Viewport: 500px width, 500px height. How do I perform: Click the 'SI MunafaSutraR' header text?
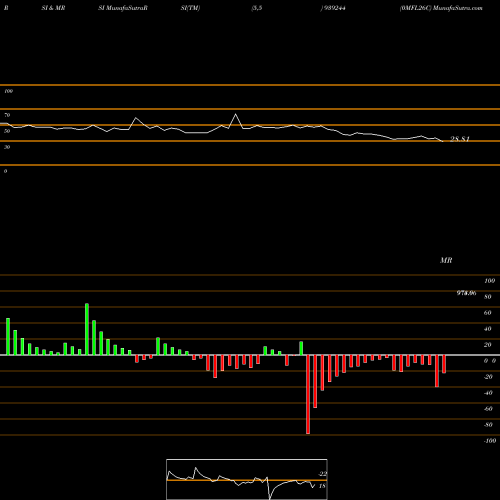123,8
